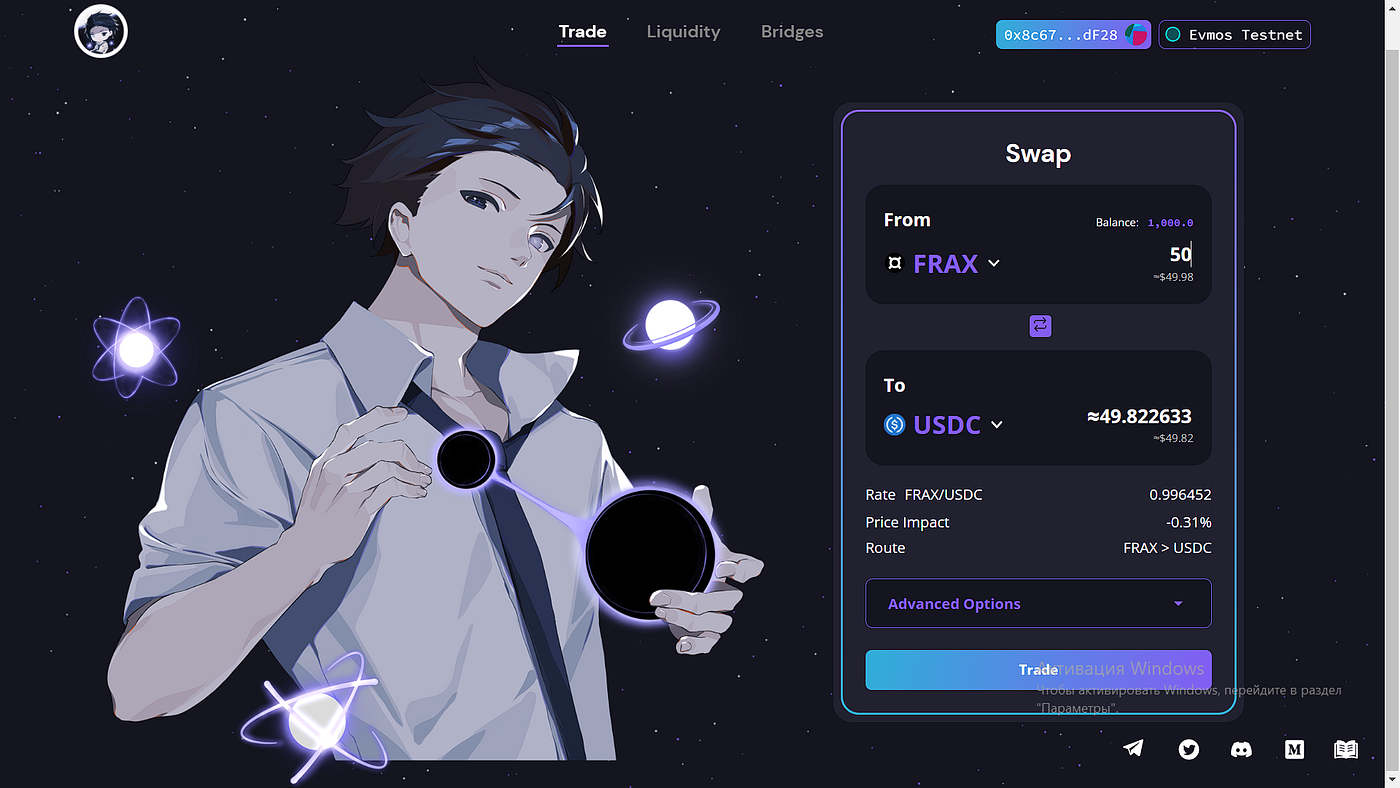Screen dimensions: 1400x788
Task: Click the Trade submit button
Action: [x=1038, y=670]
